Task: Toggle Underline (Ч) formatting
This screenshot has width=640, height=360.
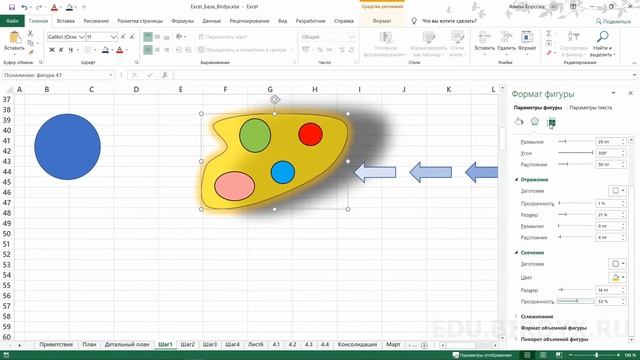Action: tap(71, 50)
